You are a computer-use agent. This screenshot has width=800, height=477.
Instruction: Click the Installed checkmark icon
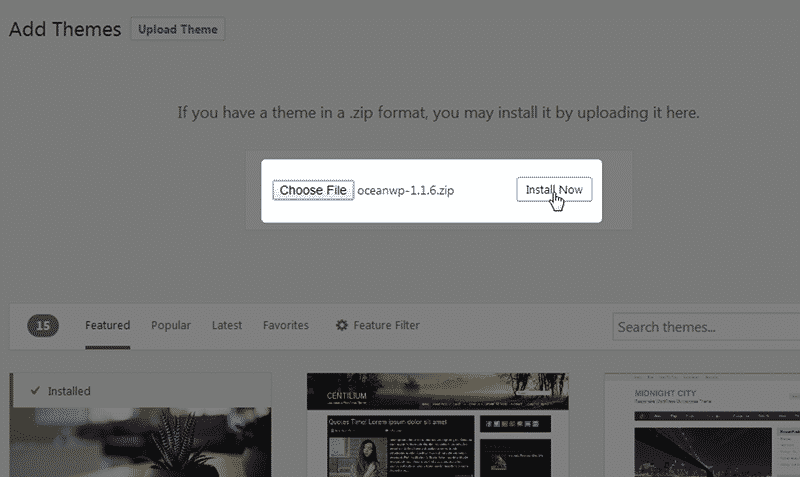click(35, 391)
